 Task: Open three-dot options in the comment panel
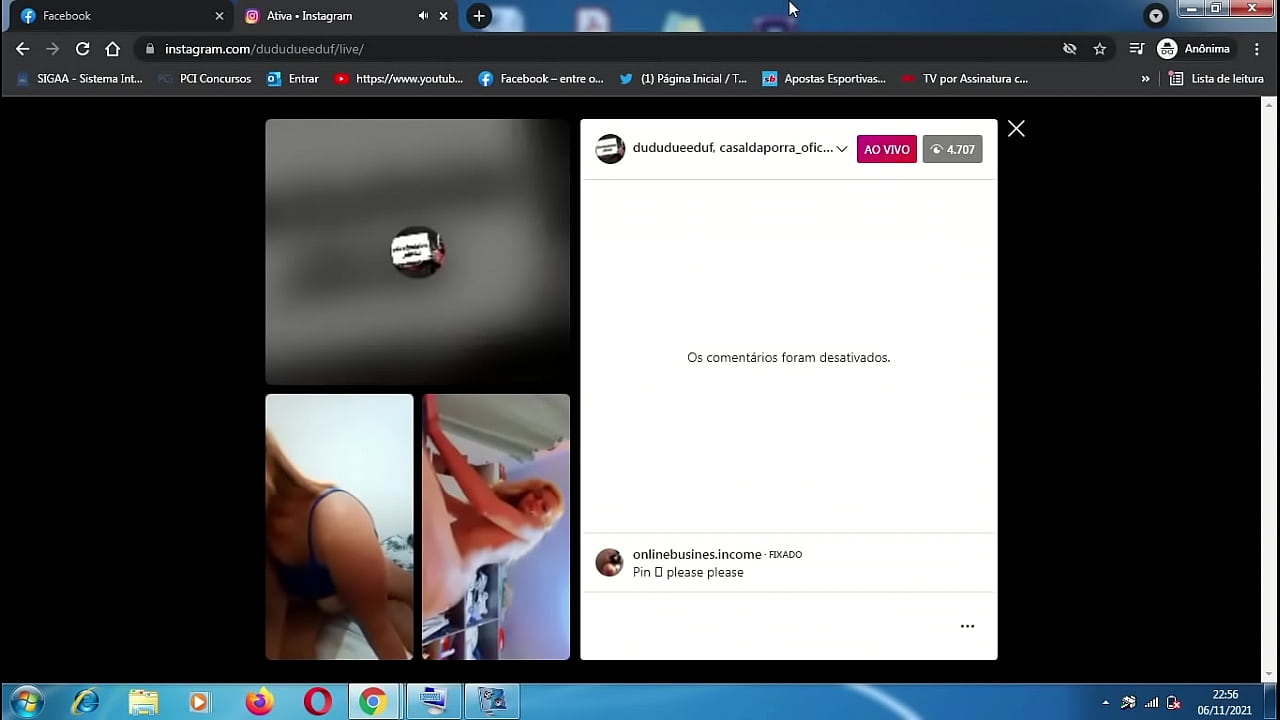[967, 626]
